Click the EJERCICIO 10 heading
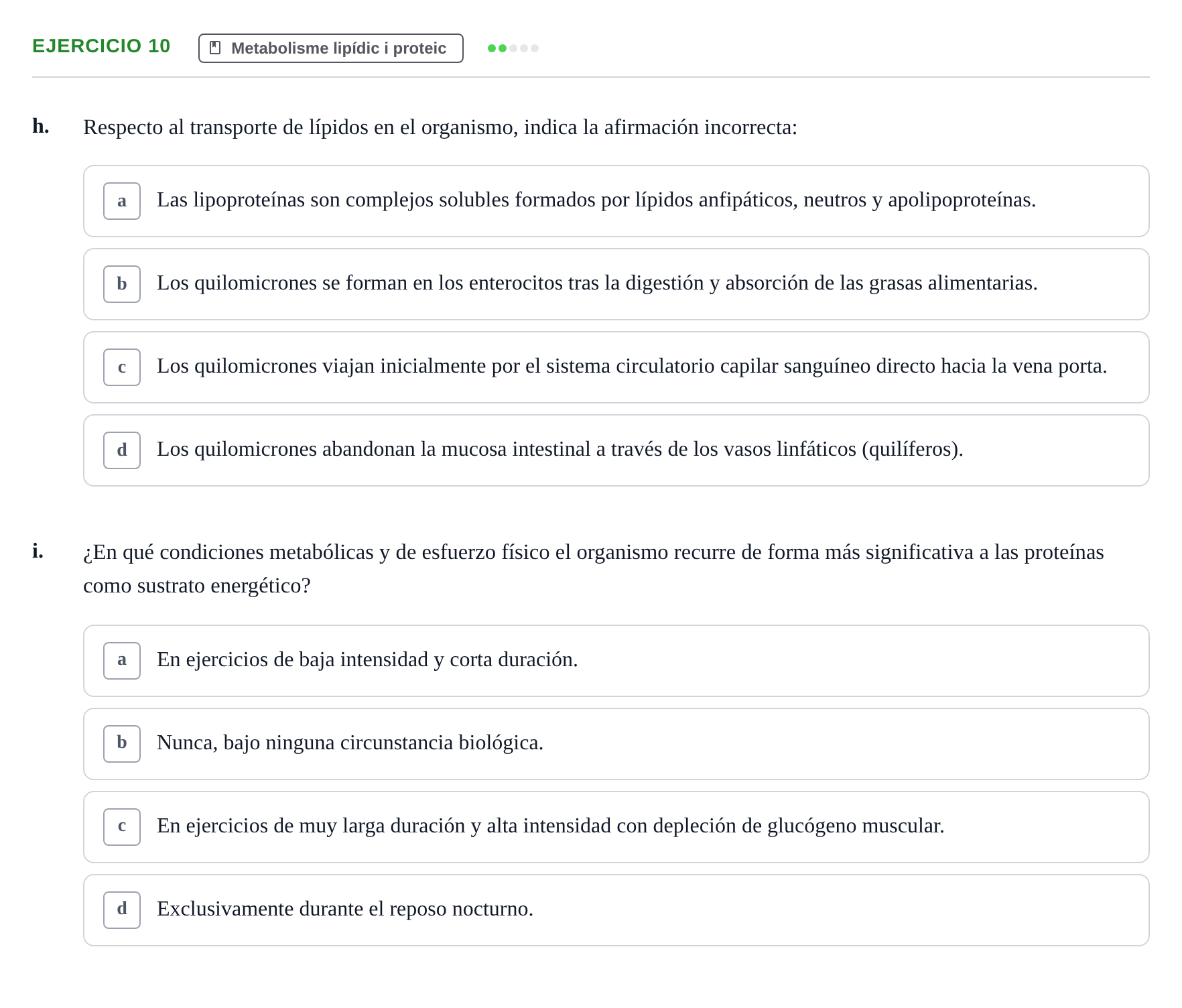 pyautogui.click(x=101, y=46)
